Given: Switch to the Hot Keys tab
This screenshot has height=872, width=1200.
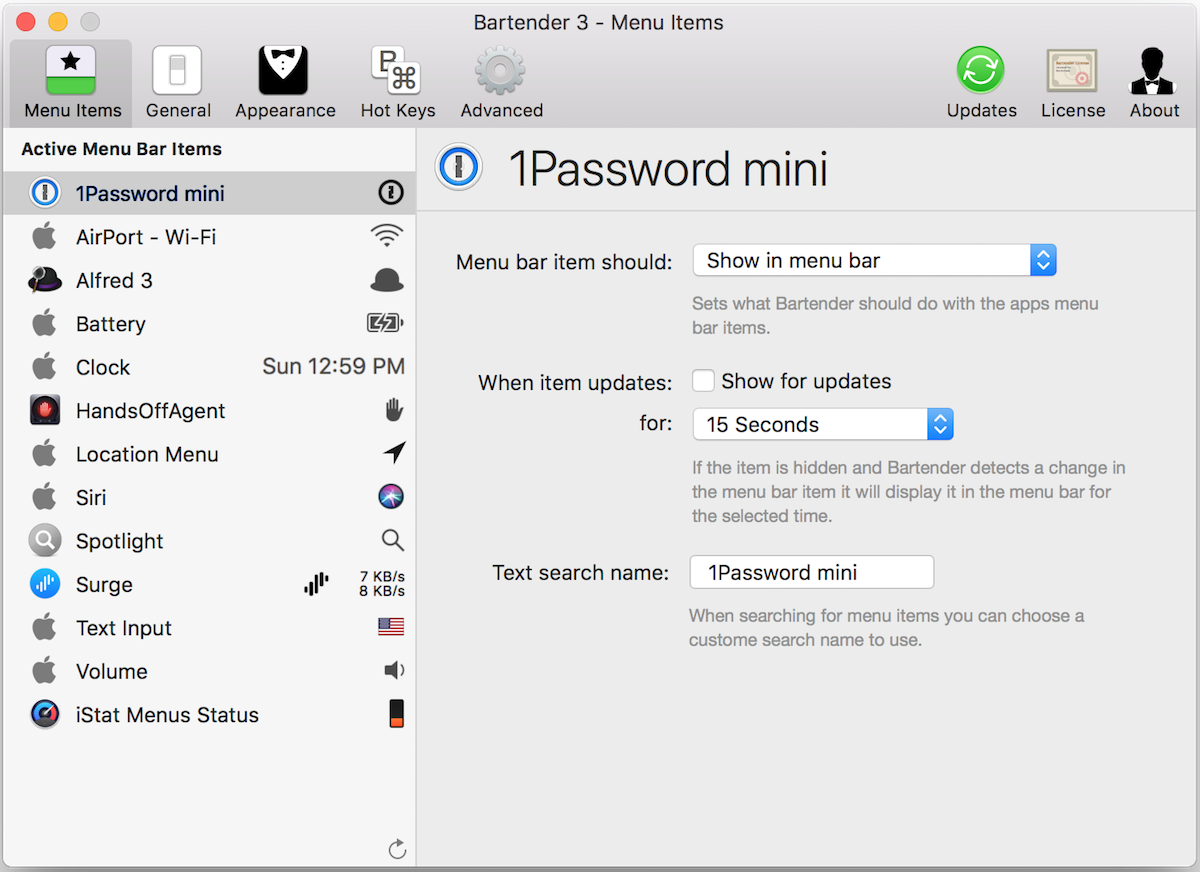Looking at the screenshot, I should tap(398, 84).
